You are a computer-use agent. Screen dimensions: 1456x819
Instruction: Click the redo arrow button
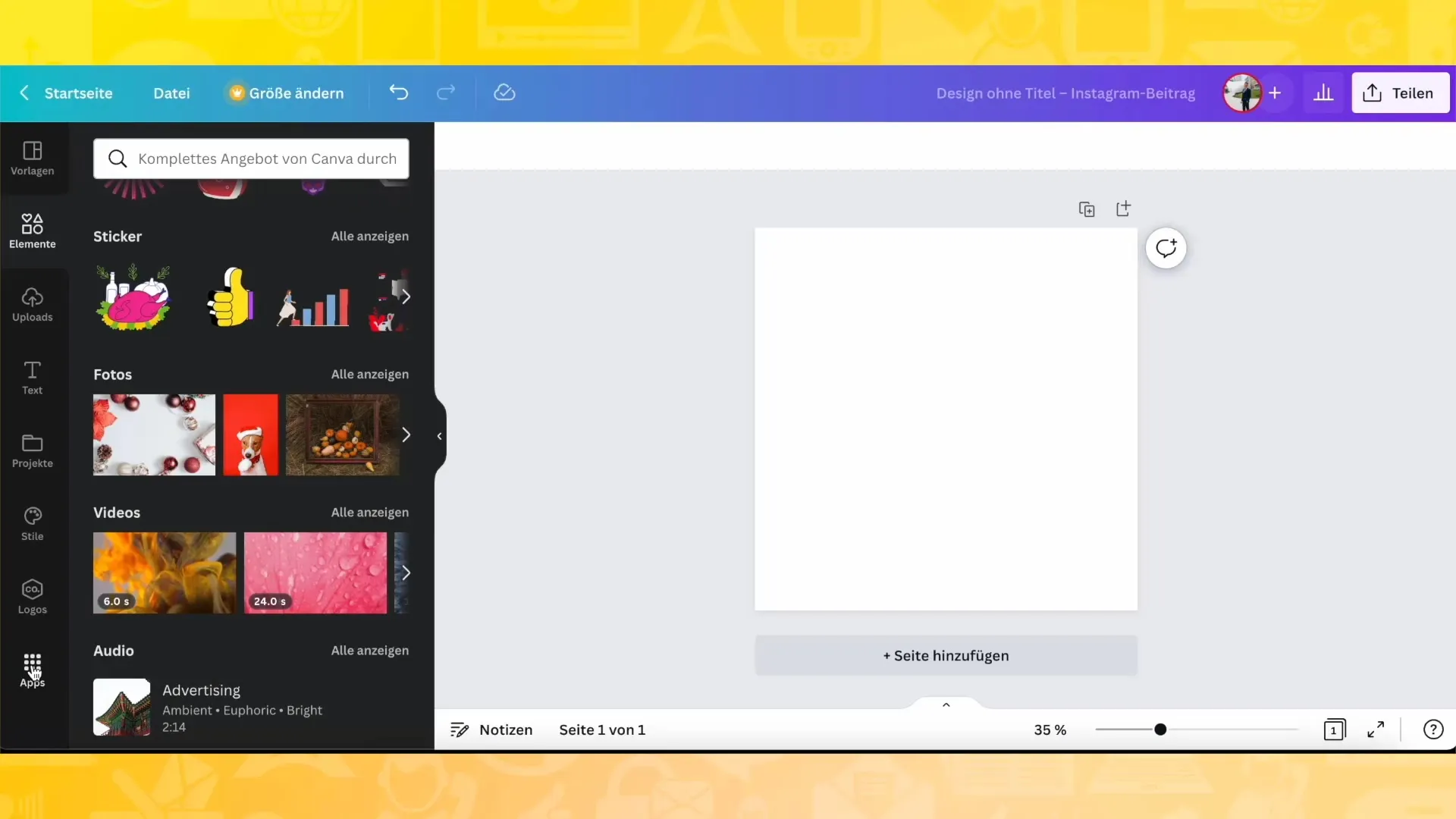[445, 92]
